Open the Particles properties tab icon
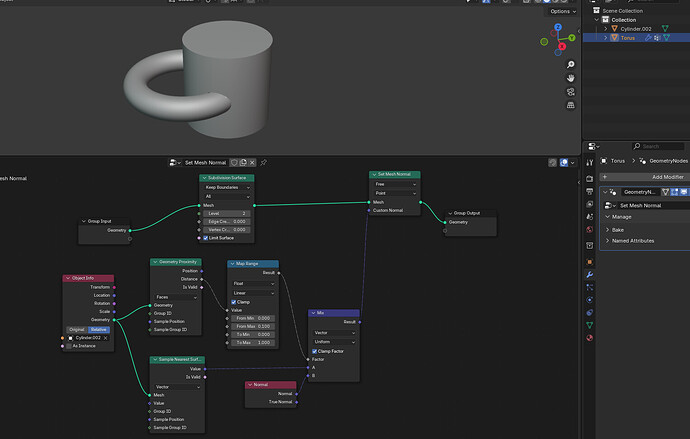 click(x=590, y=287)
